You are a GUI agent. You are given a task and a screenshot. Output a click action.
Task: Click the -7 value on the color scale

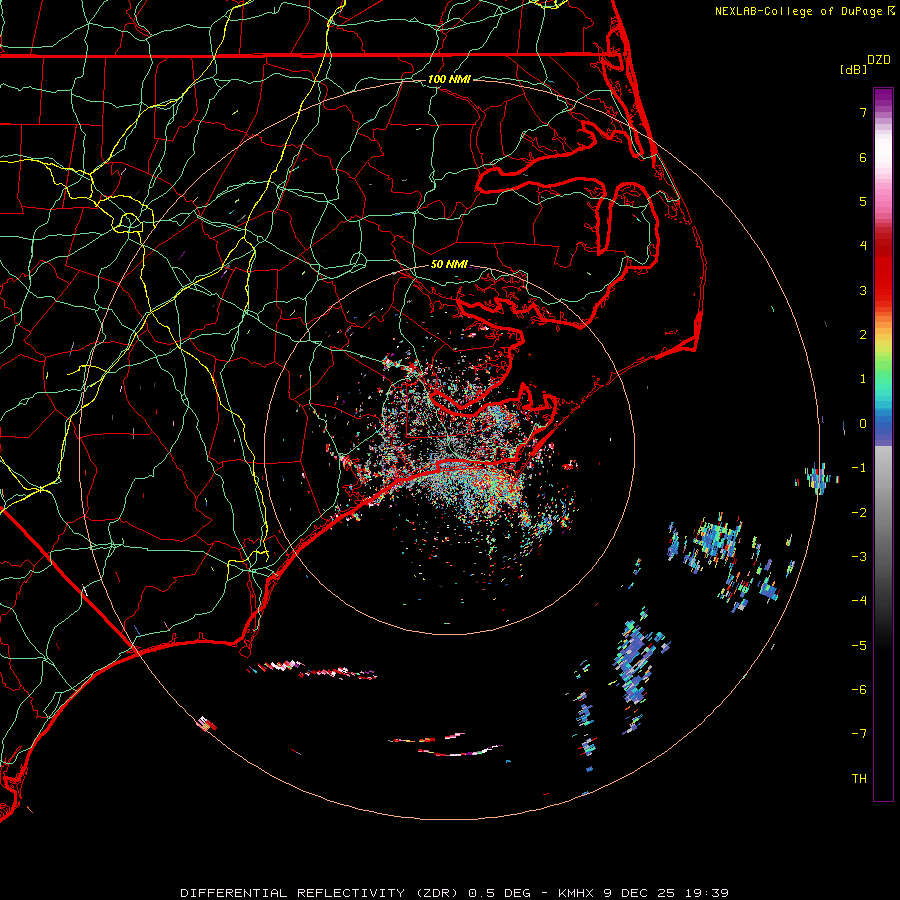[x=859, y=734]
